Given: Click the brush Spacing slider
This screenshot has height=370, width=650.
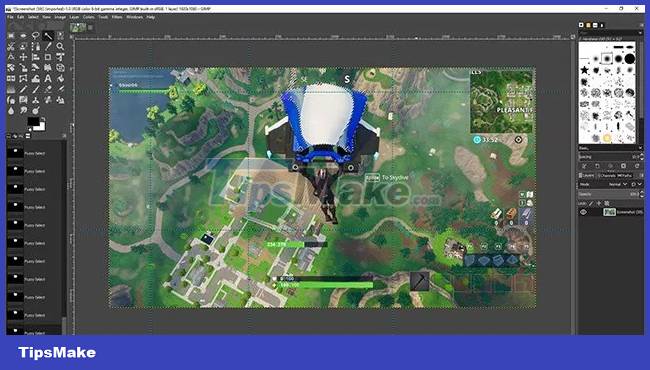Looking at the screenshot, I should tap(609, 157).
